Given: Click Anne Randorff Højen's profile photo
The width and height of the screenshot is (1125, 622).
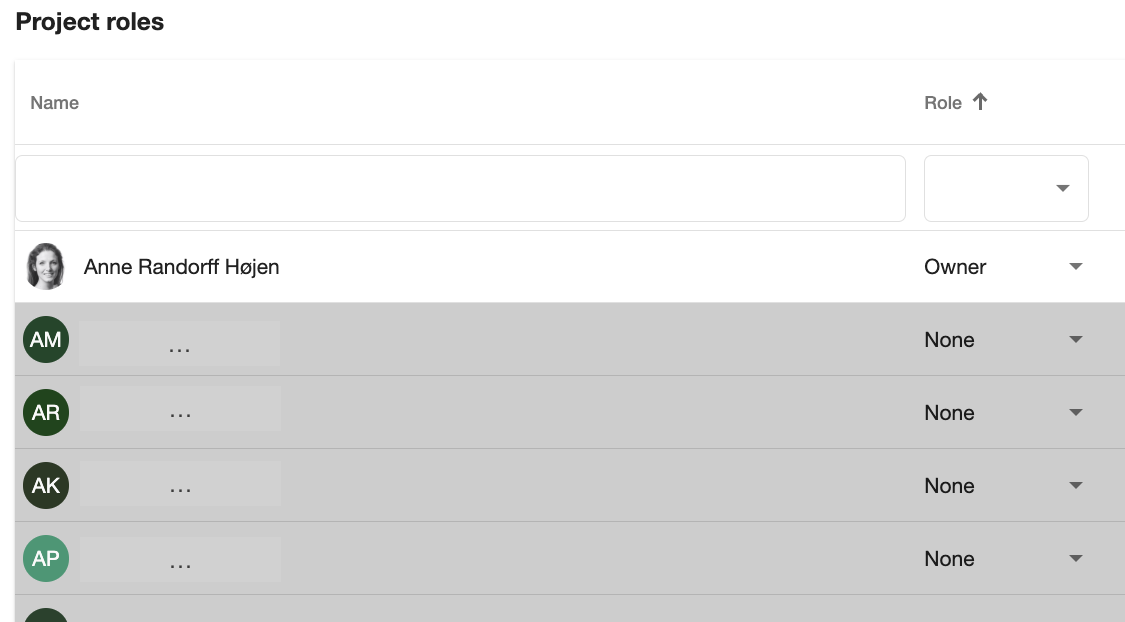Looking at the screenshot, I should tap(46, 266).
